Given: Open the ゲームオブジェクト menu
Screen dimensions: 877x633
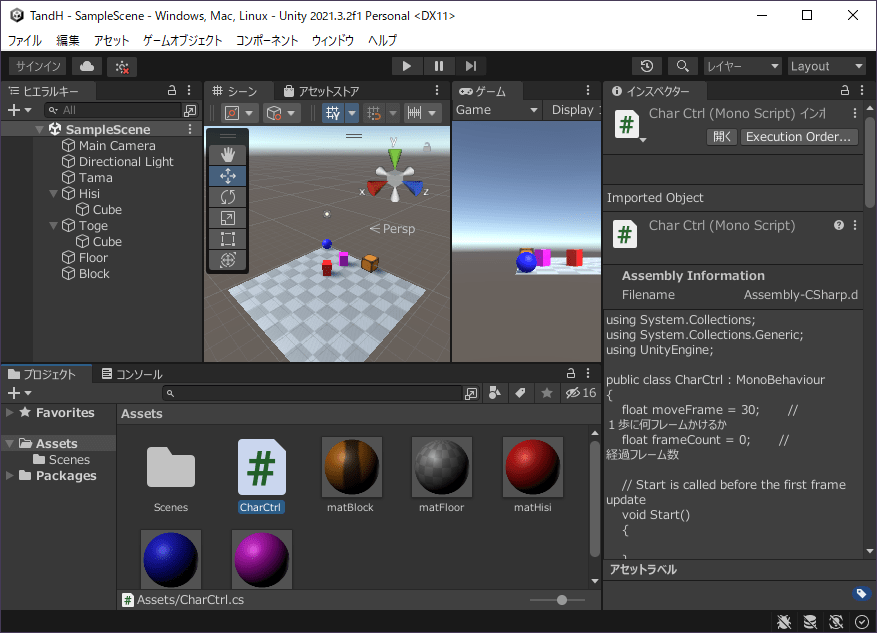Looking at the screenshot, I should pos(182,40).
